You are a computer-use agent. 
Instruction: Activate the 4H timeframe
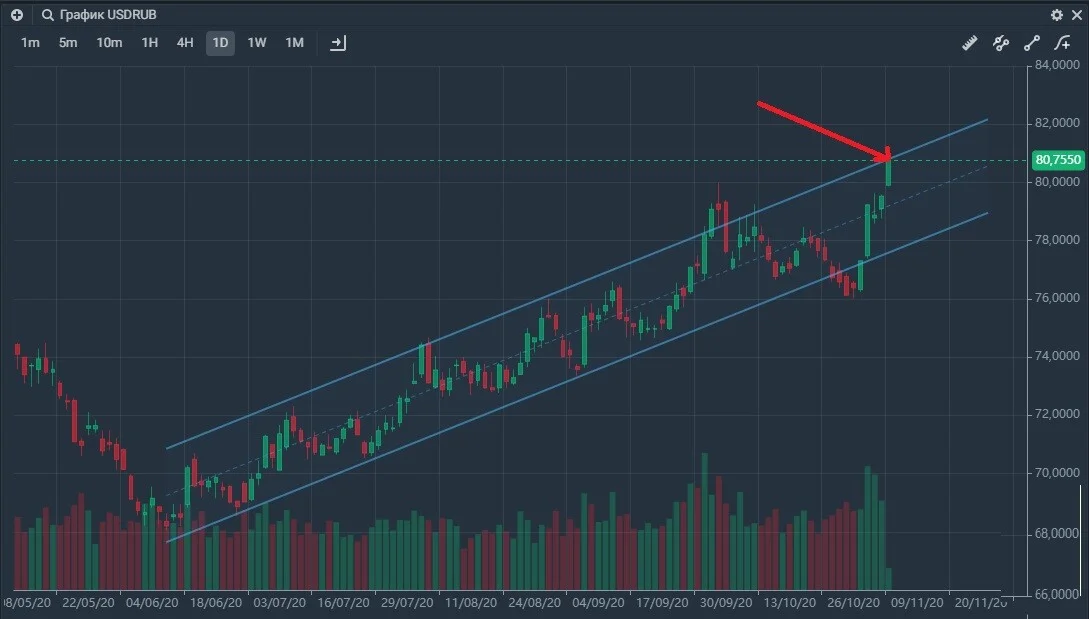tap(185, 43)
